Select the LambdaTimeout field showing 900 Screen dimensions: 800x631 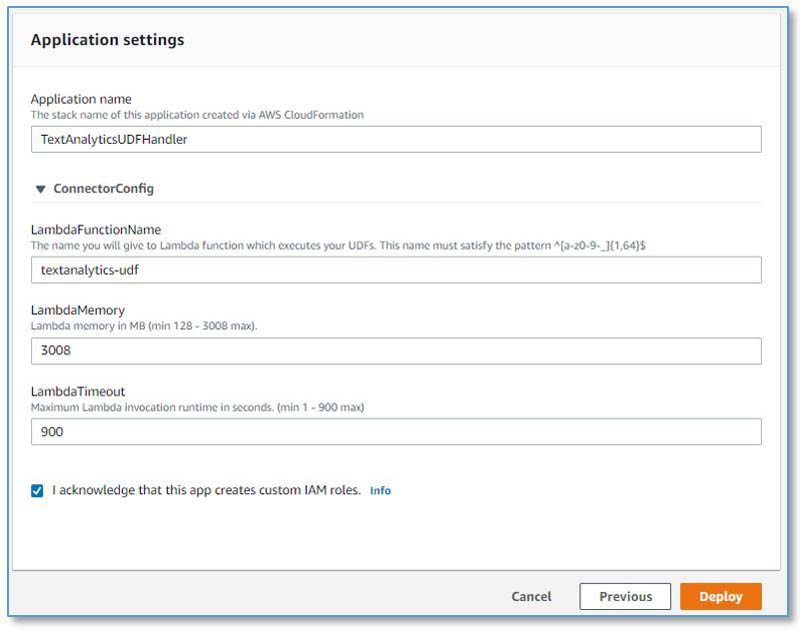(396, 432)
